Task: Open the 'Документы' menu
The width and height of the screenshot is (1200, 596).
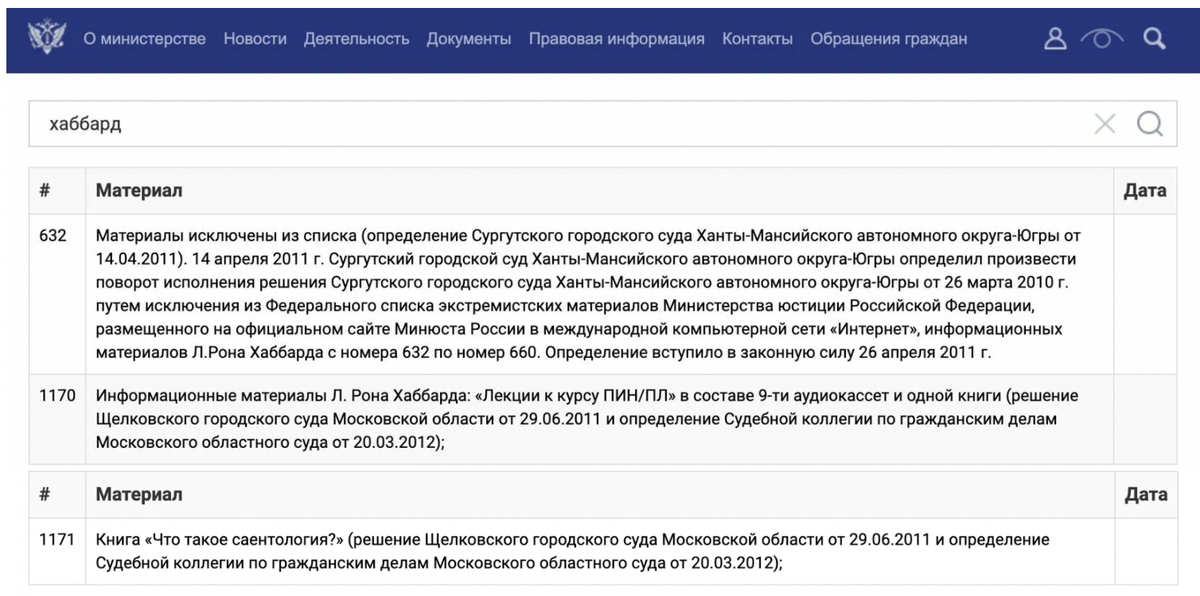Action: [x=469, y=39]
